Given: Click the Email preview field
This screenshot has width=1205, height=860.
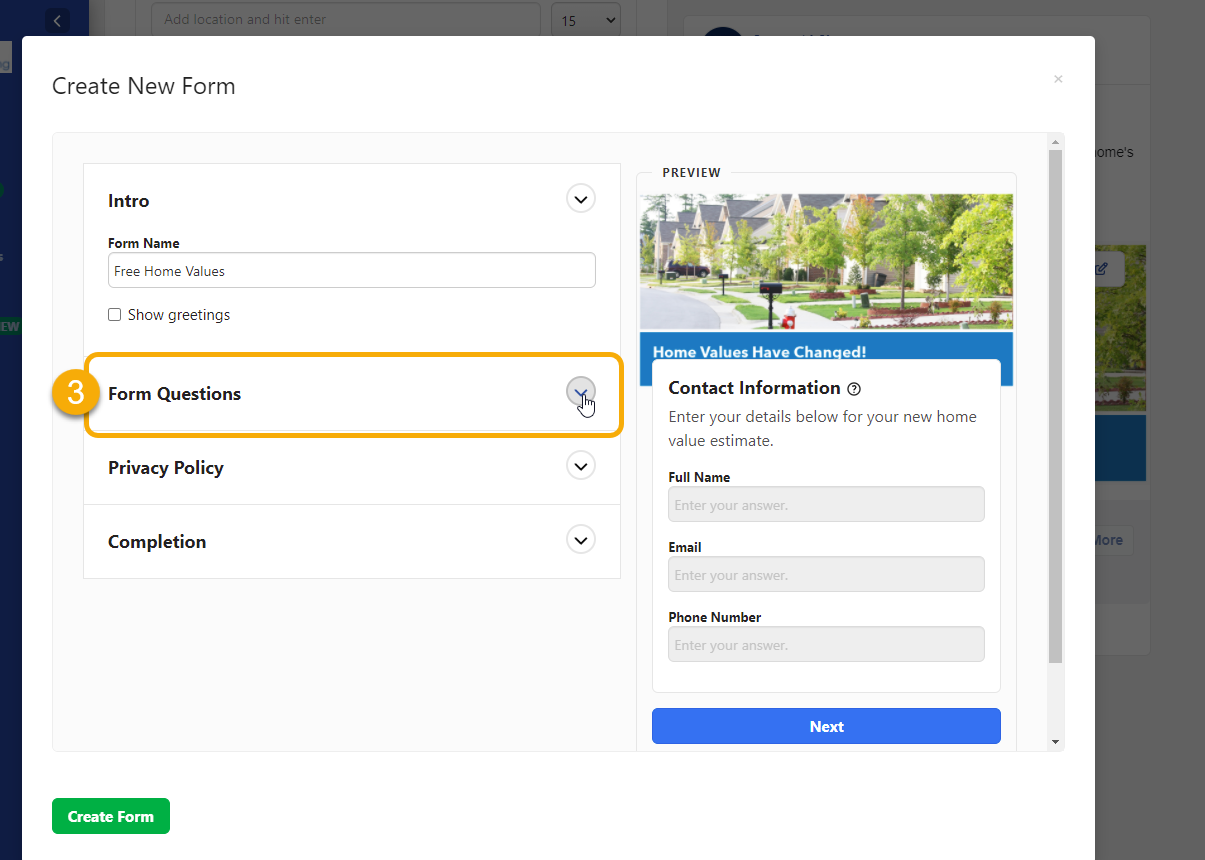Looking at the screenshot, I should [826, 575].
